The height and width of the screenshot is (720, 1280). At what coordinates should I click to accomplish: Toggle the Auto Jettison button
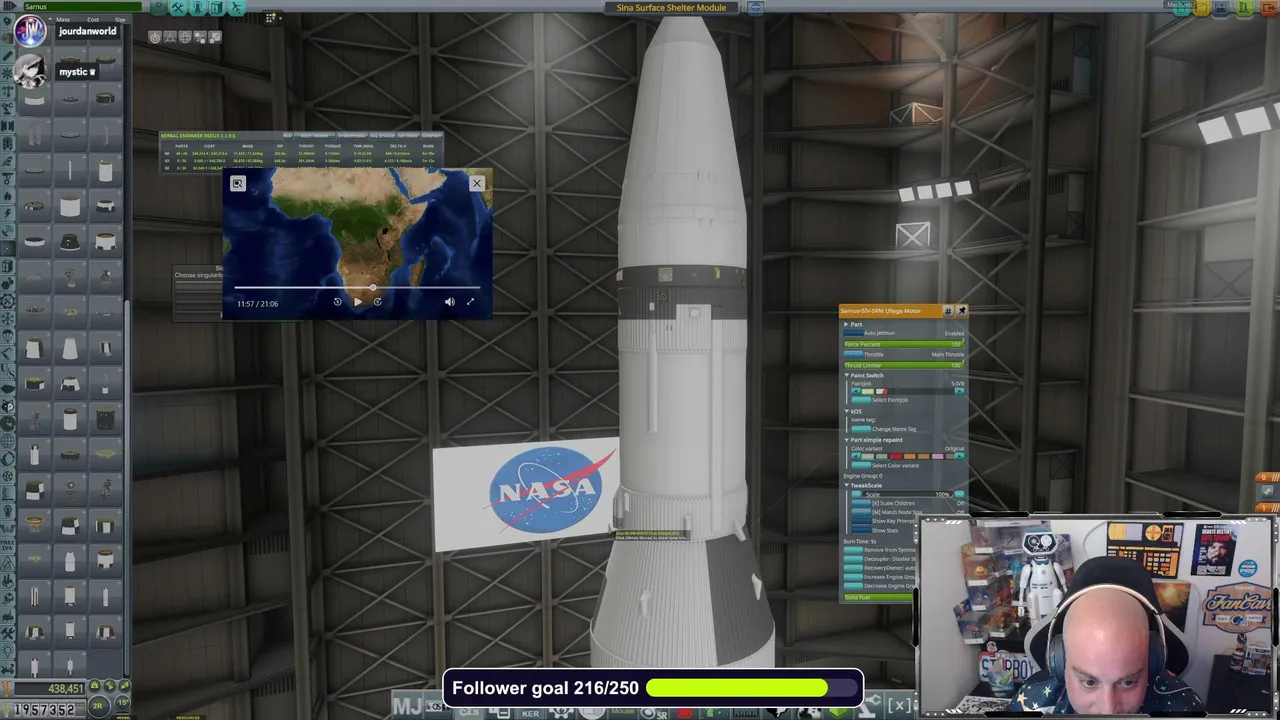point(853,333)
